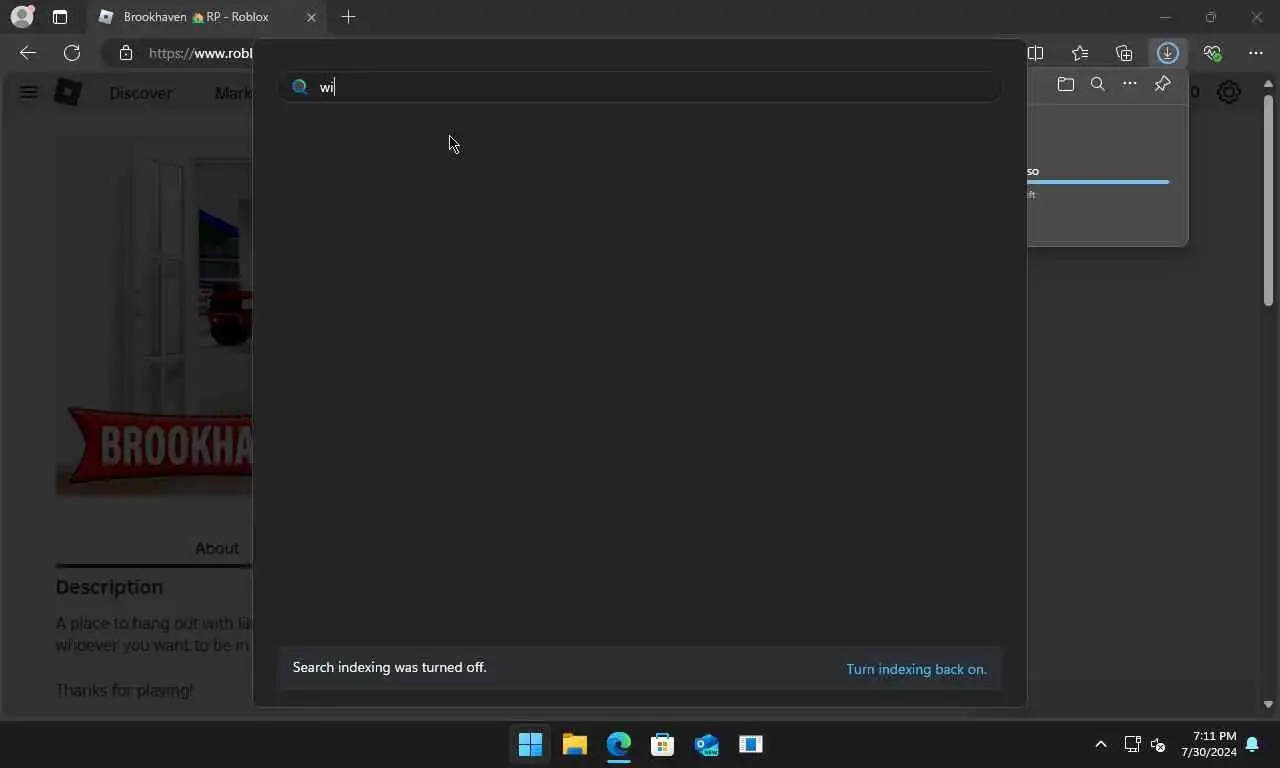The image size is (1280, 768).
Task: Open Edge Favorites list
Action: [x=1080, y=53]
